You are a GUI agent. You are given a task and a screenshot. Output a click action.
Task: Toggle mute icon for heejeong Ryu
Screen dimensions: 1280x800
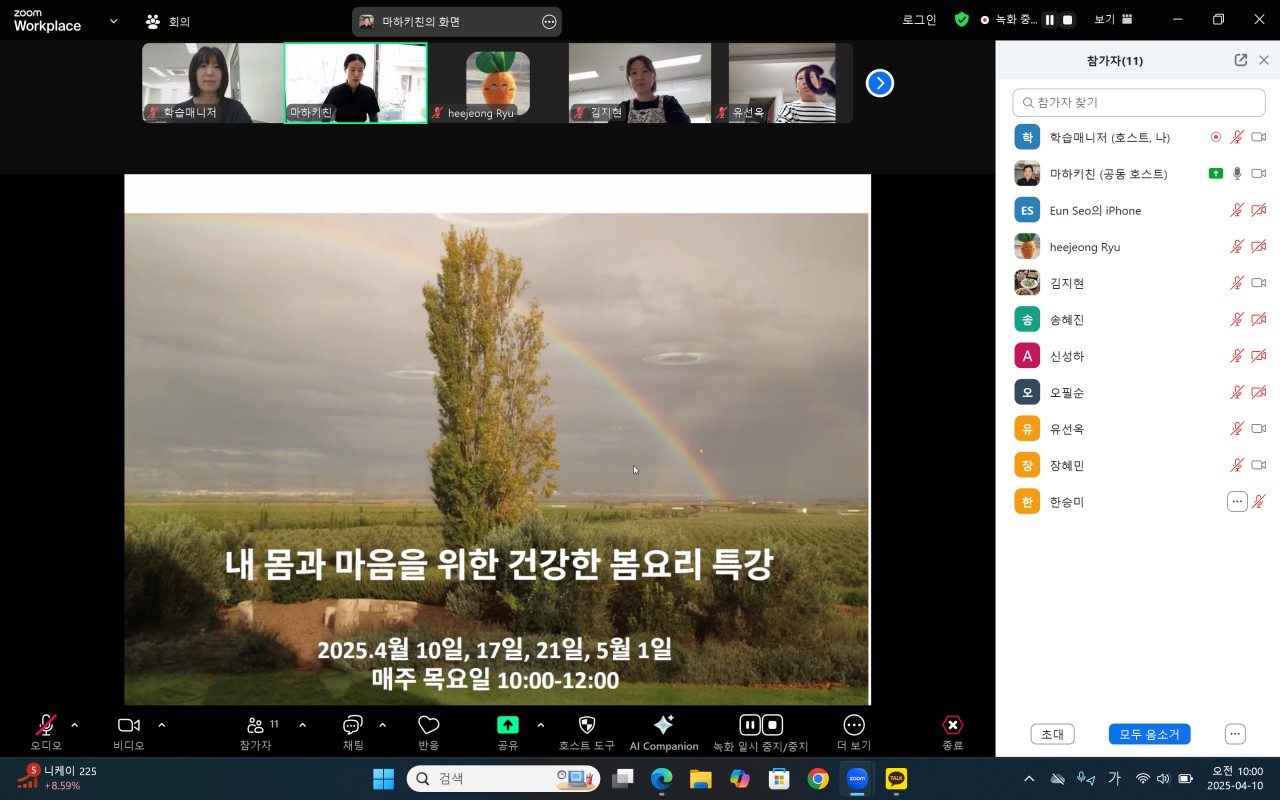coord(1237,247)
